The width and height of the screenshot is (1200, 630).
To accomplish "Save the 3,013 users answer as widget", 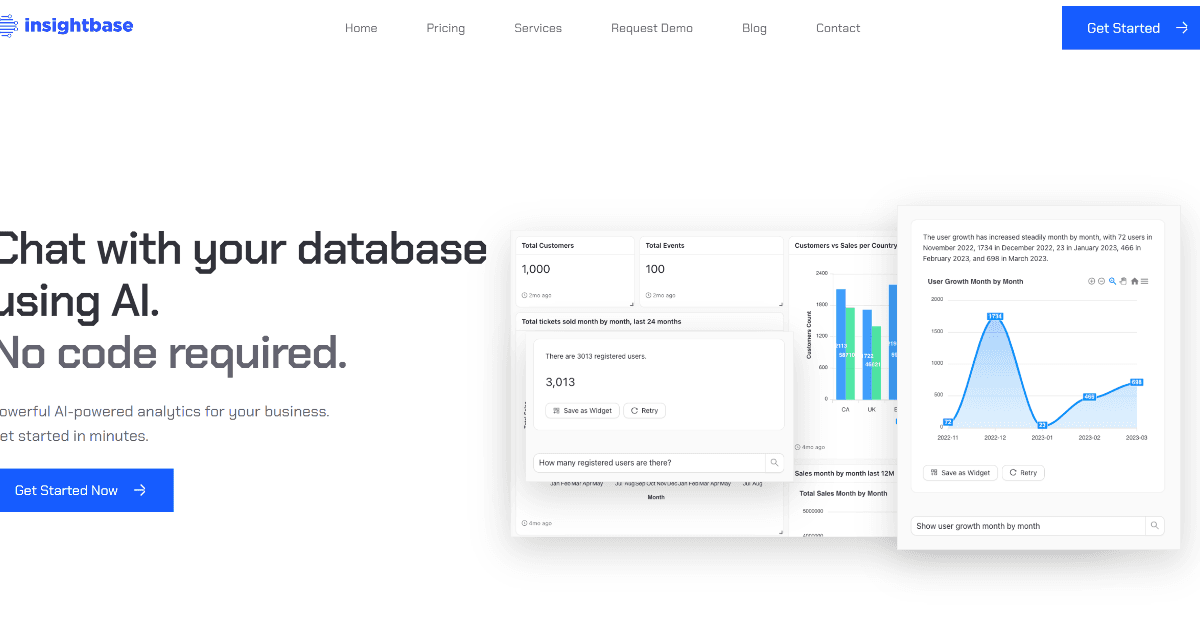I will [581, 410].
